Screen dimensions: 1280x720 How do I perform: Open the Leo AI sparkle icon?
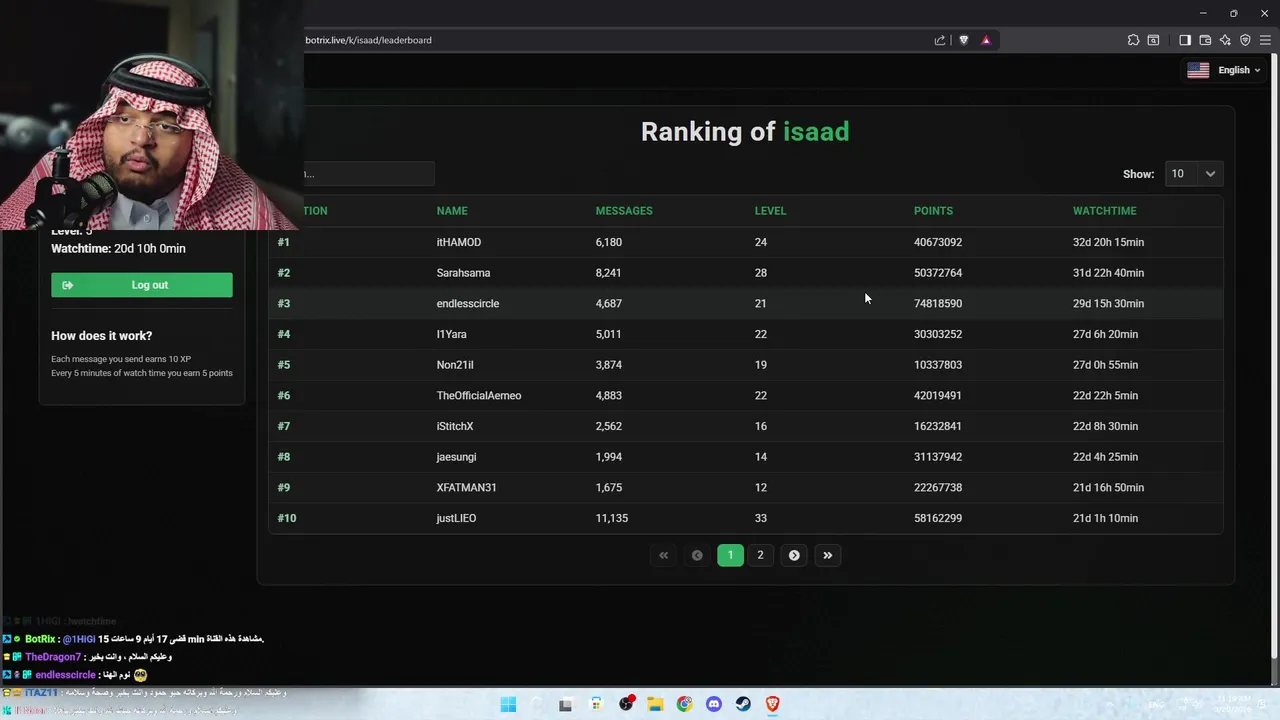click(x=1225, y=40)
